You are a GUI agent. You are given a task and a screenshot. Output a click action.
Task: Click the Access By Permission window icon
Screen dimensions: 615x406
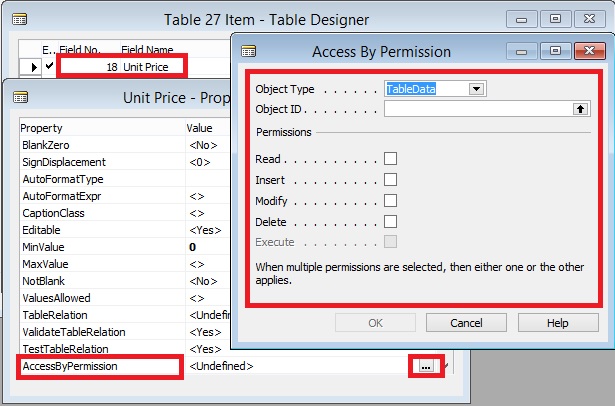click(x=248, y=51)
